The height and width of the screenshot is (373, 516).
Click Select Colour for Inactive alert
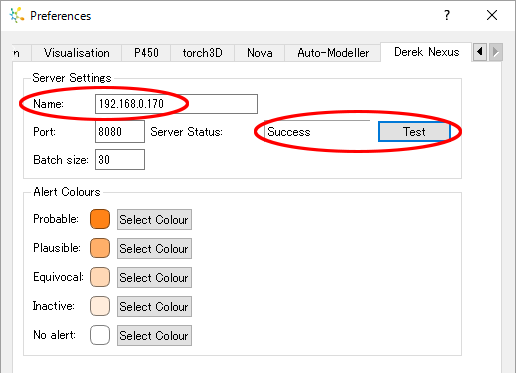click(154, 307)
